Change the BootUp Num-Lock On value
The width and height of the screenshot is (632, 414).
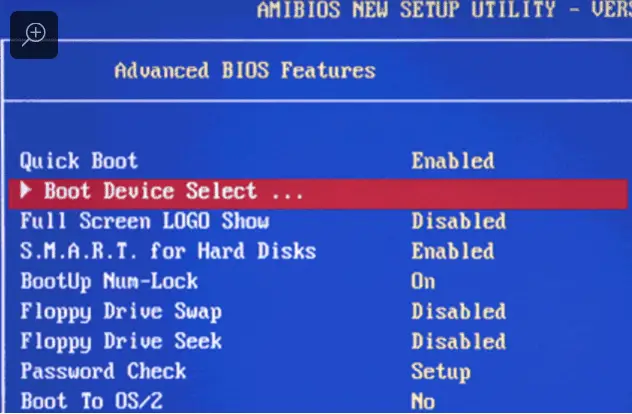[x=423, y=281]
